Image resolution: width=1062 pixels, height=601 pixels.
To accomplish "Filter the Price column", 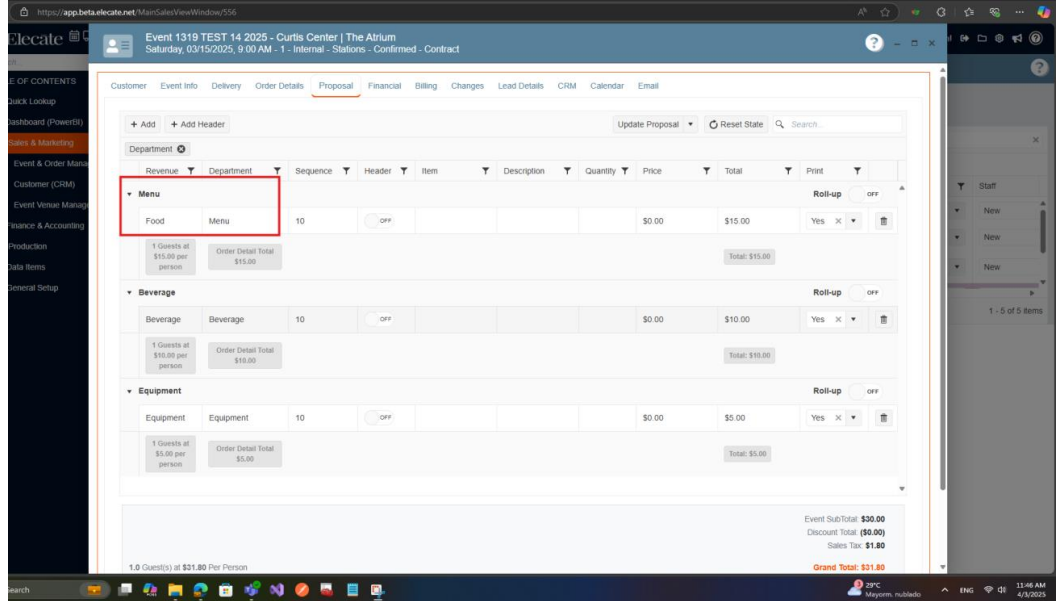I will pos(706,171).
